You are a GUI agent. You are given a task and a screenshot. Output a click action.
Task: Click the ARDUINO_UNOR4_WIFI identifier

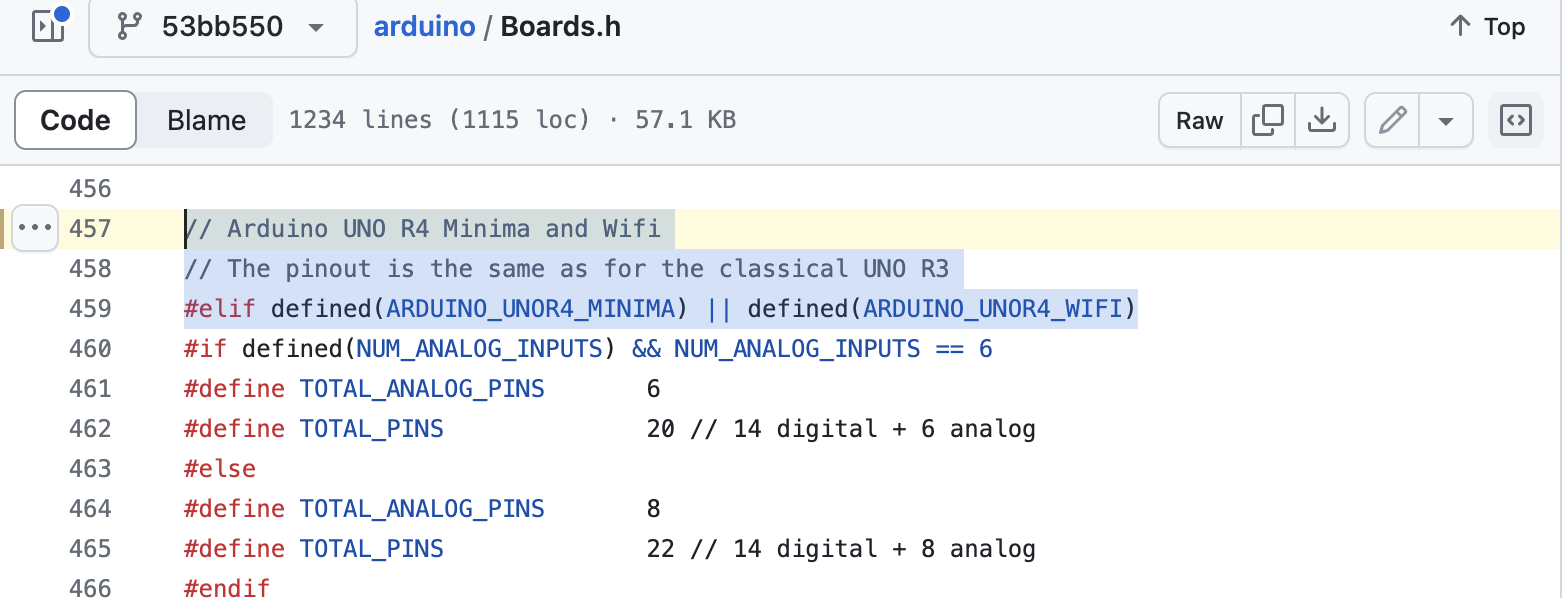992,308
